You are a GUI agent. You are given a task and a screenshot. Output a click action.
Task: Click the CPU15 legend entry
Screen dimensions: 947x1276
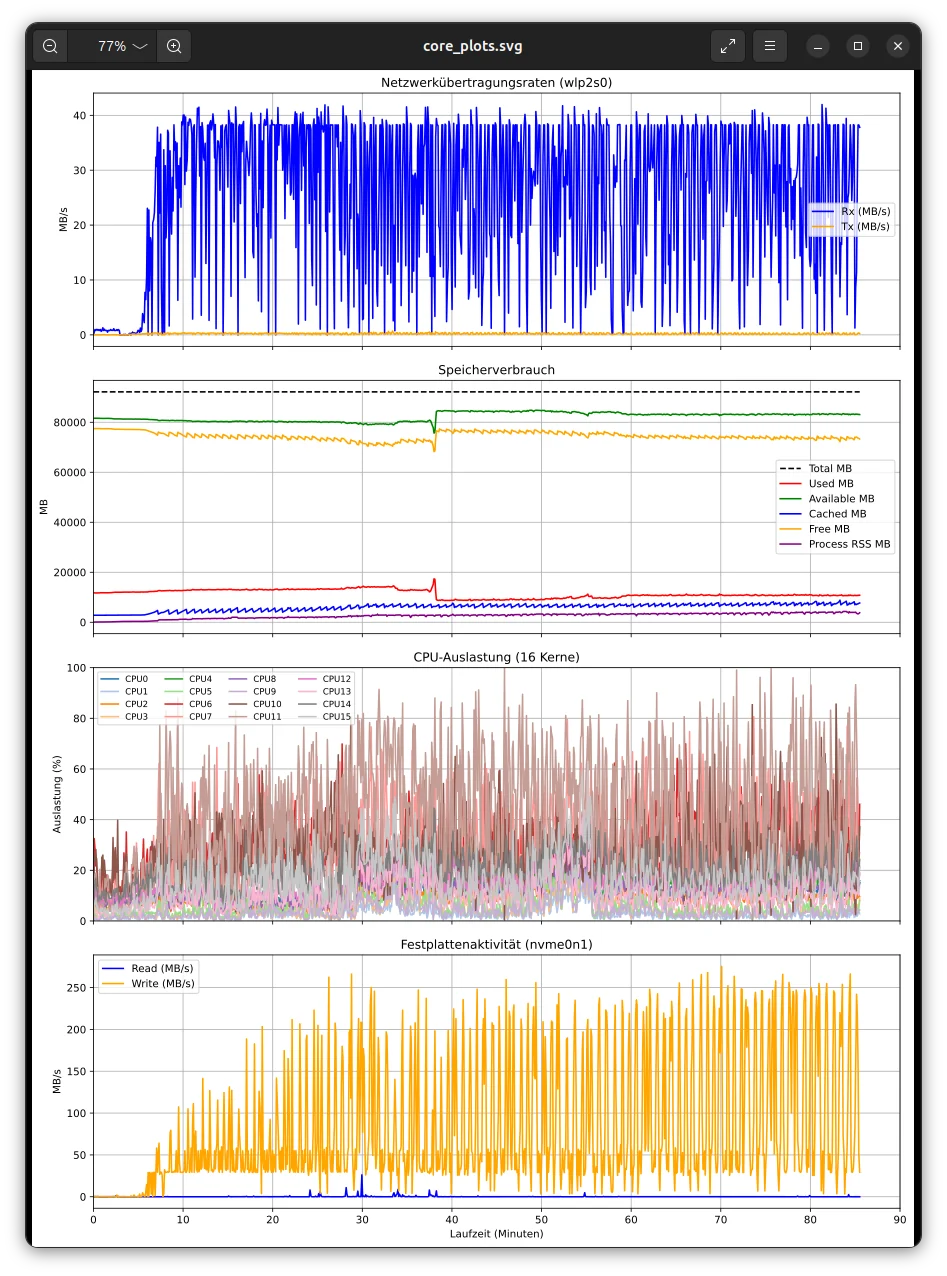click(324, 716)
